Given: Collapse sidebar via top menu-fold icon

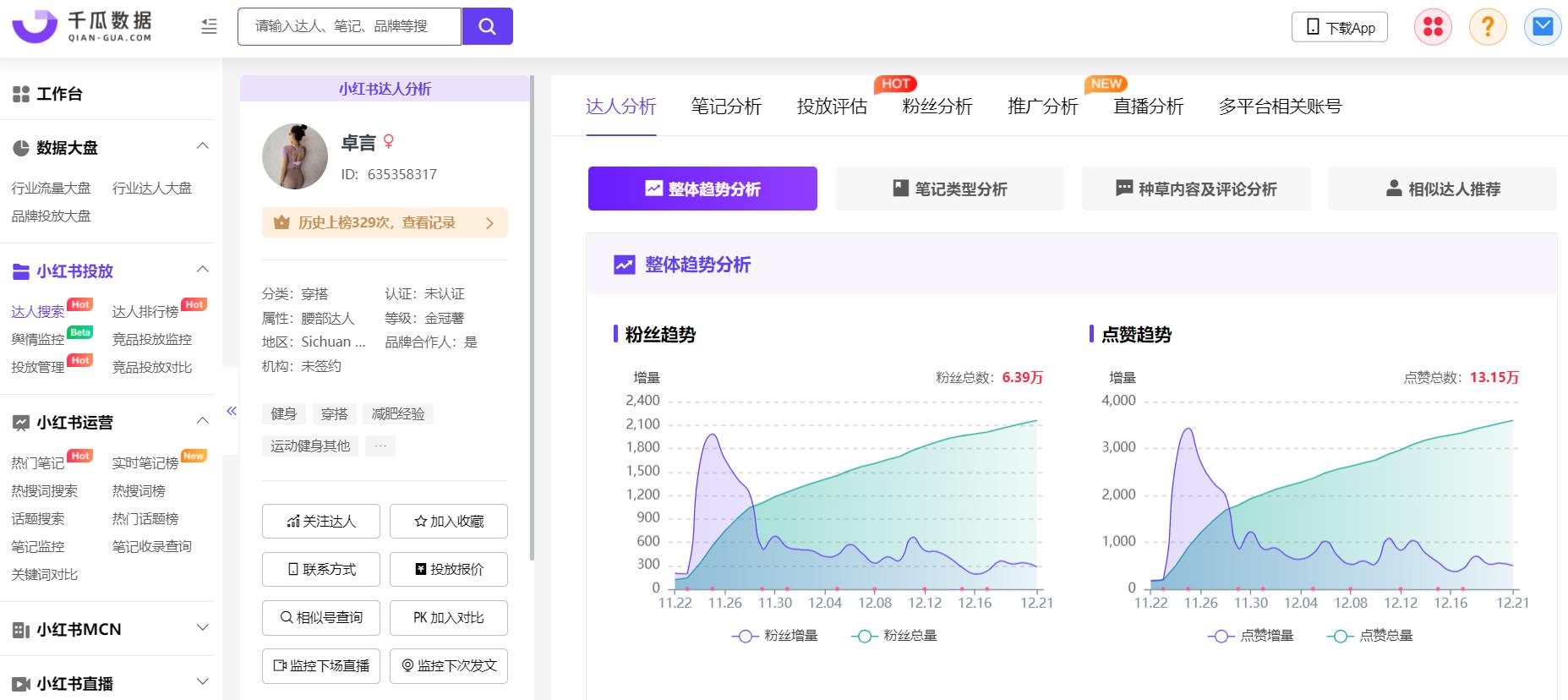Looking at the screenshot, I should [x=209, y=26].
